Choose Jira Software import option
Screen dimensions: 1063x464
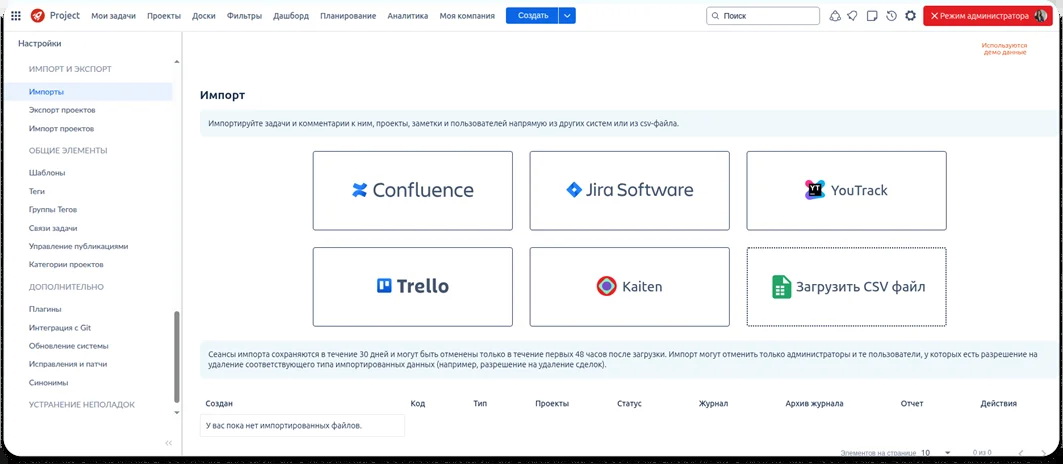coord(629,190)
